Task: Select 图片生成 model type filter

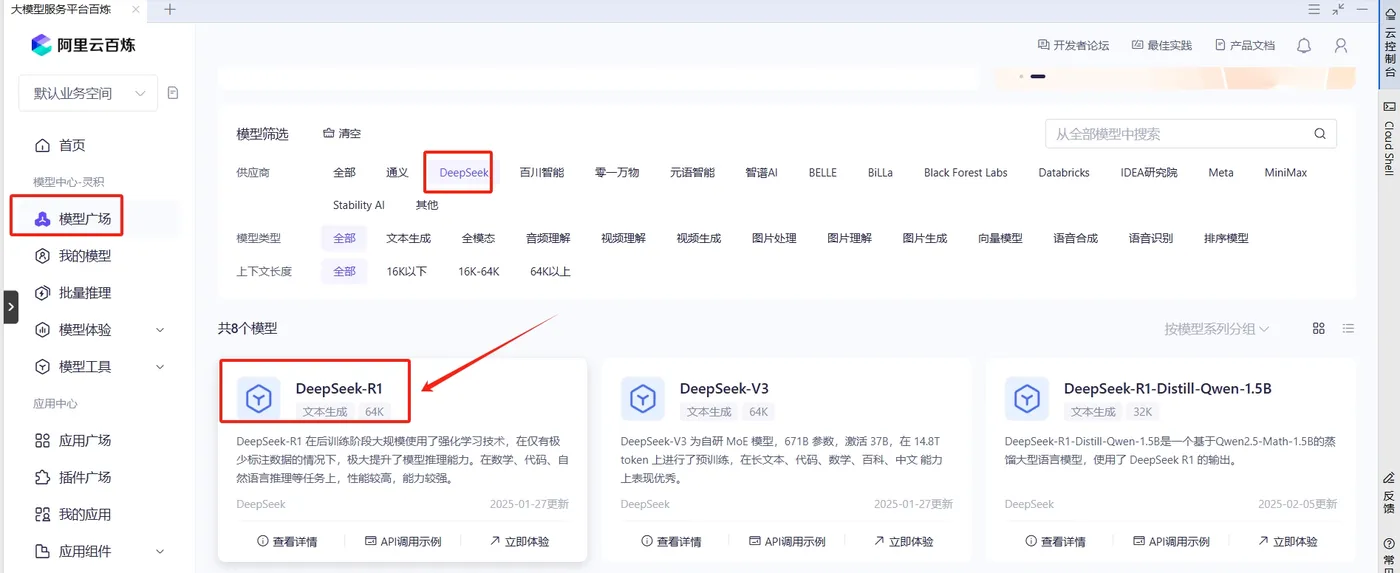Action: [x=925, y=238]
